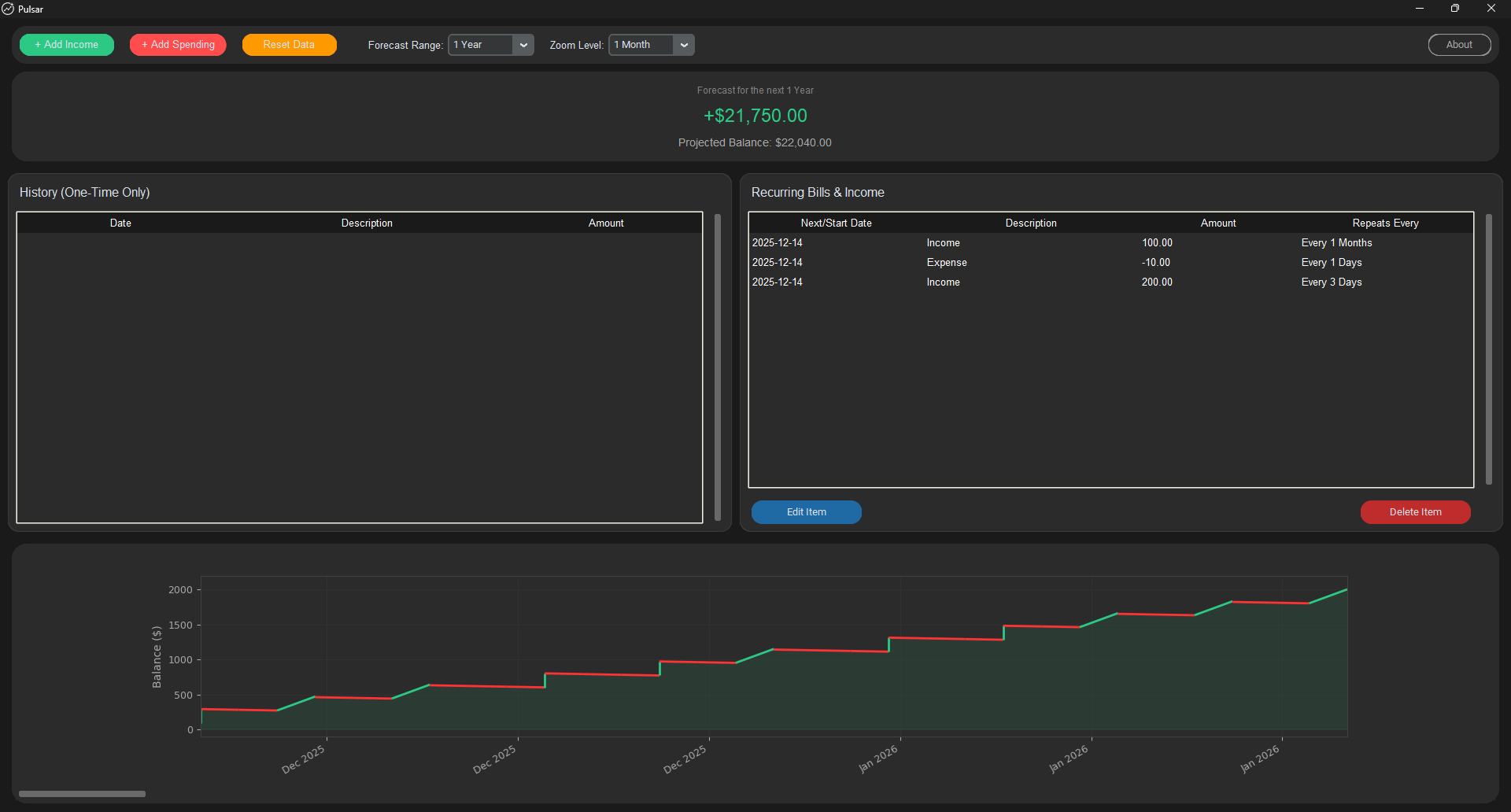
Task: Click the Next/Start Date column header
Action: [836, 223]
